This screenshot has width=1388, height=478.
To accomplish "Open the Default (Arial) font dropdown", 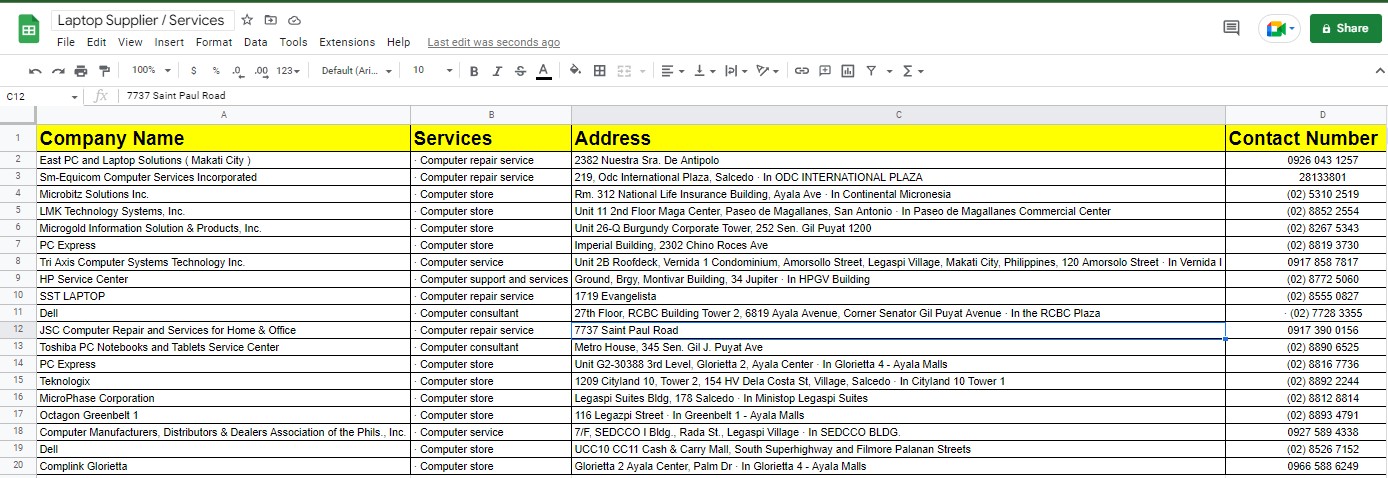I will click(x=357, y=71).
